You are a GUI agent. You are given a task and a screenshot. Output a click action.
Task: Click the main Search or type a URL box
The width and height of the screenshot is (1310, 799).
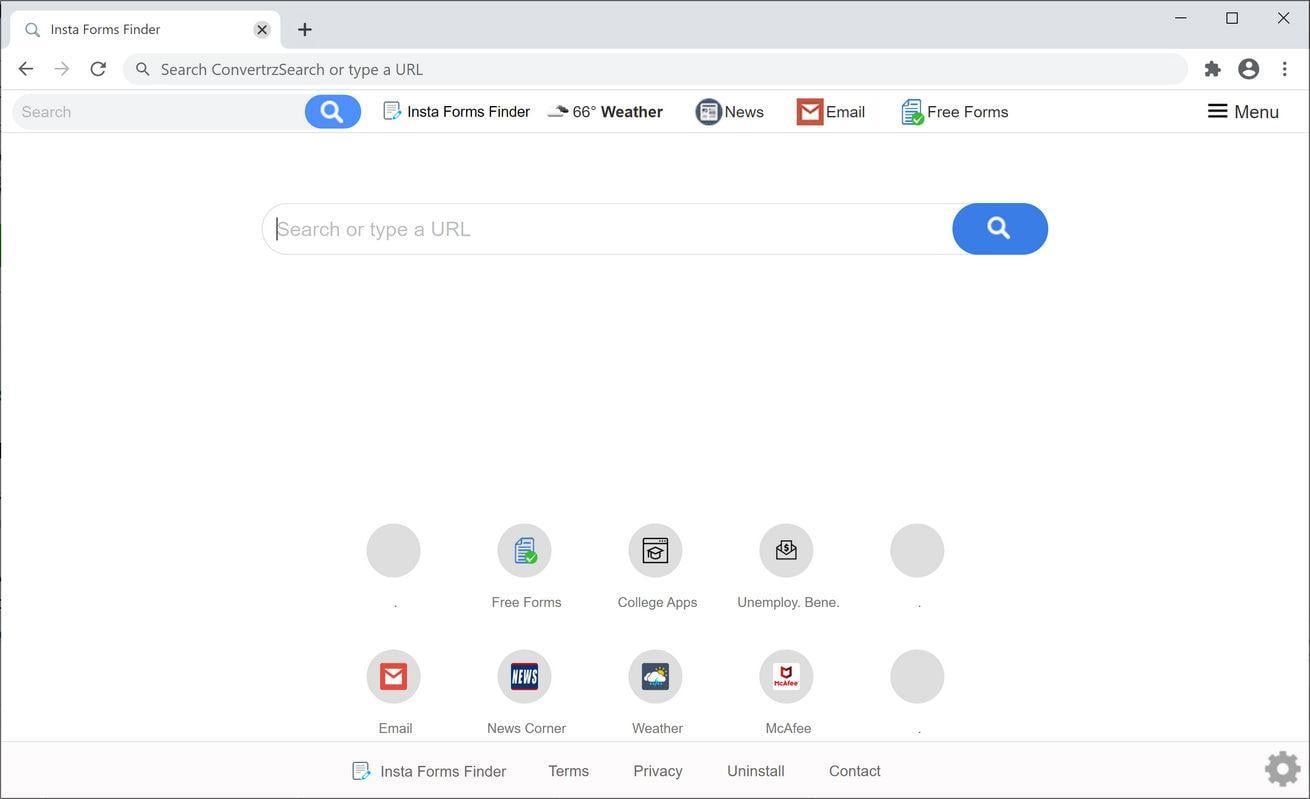(608, 229)
